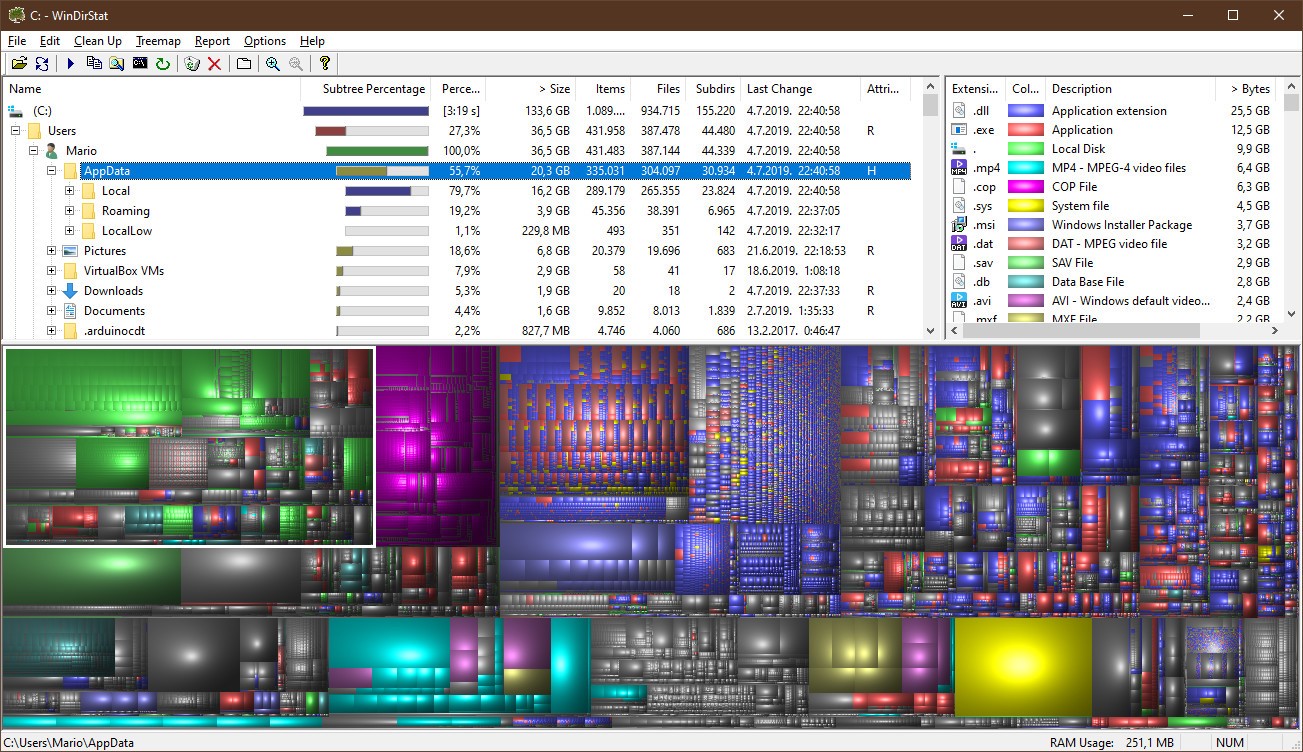Click the .mp4 file type icon
This screenshot has height=752, width=1303.
959,168
